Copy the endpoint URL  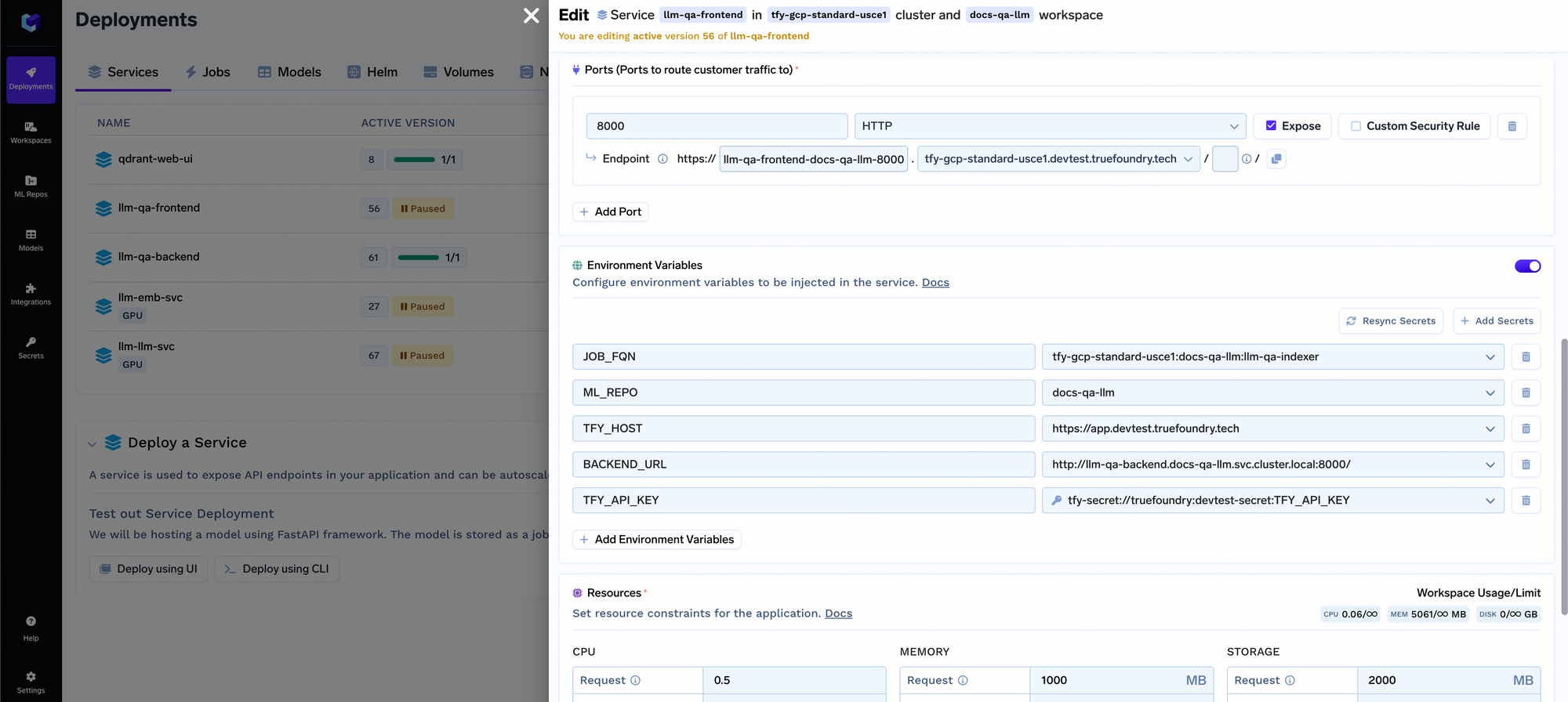[1276, 159]
